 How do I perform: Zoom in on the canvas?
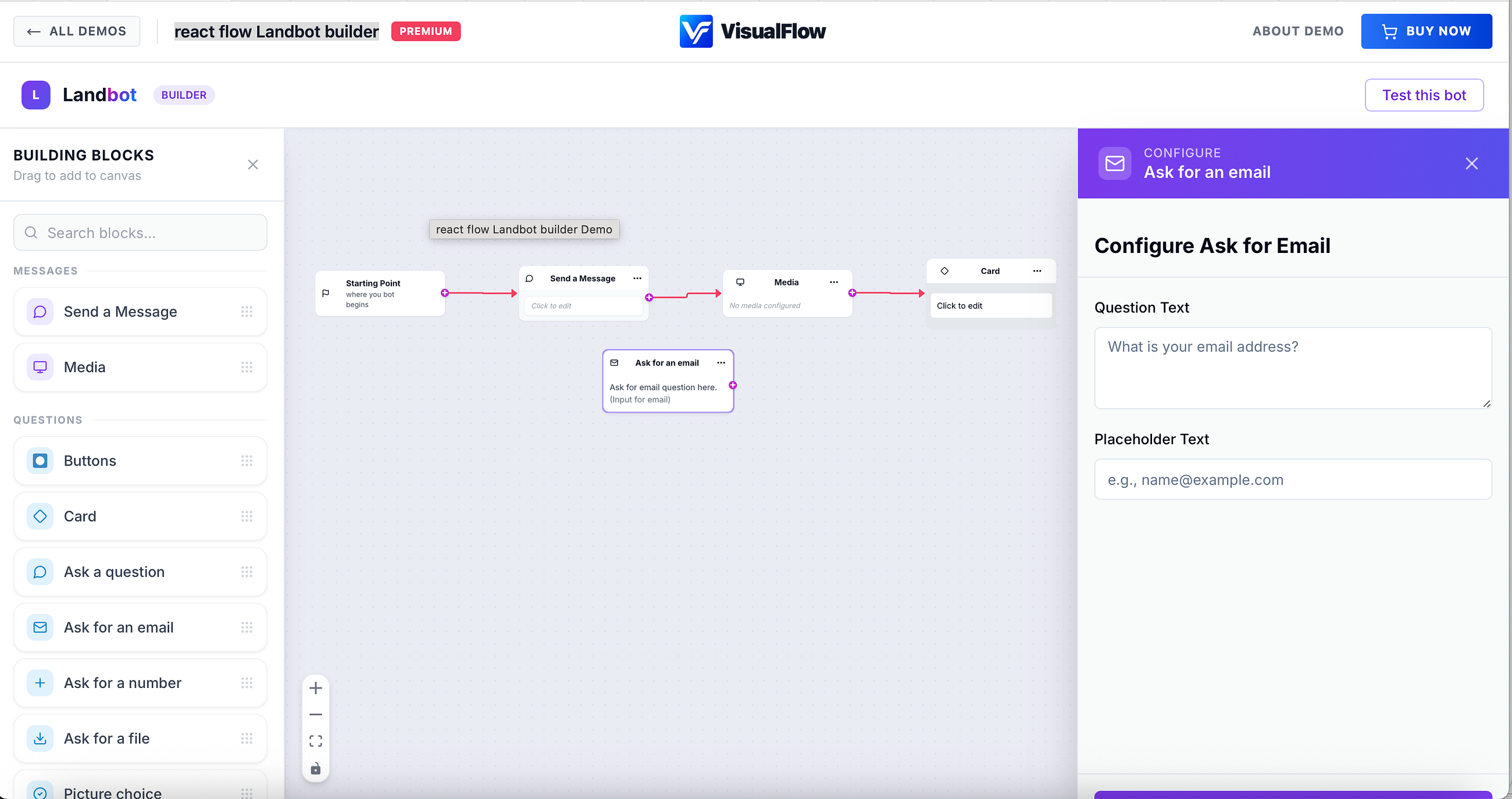(x=316, y=688)
